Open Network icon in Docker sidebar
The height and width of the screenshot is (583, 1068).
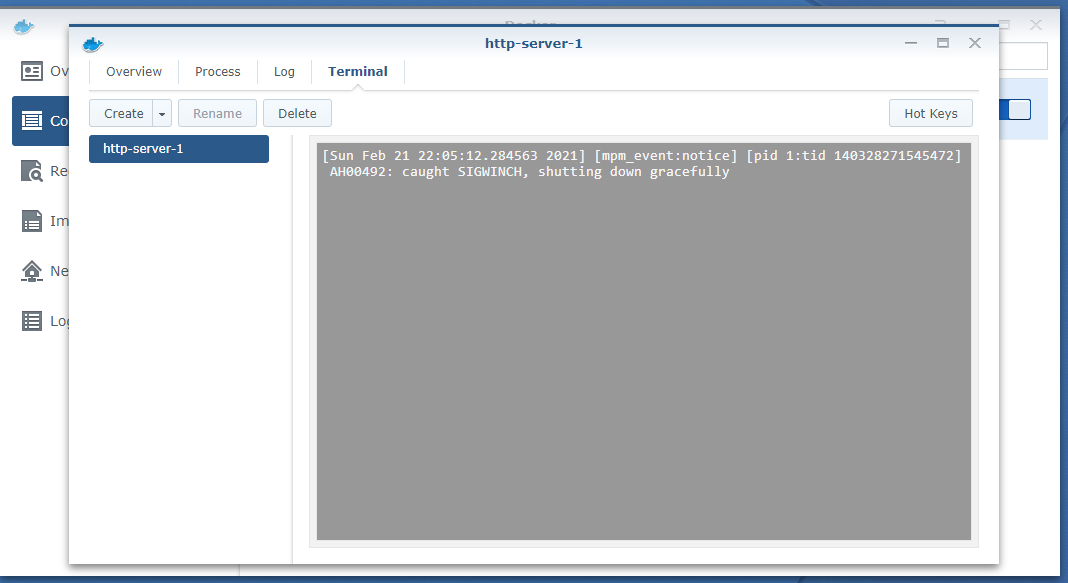(31, 271)
